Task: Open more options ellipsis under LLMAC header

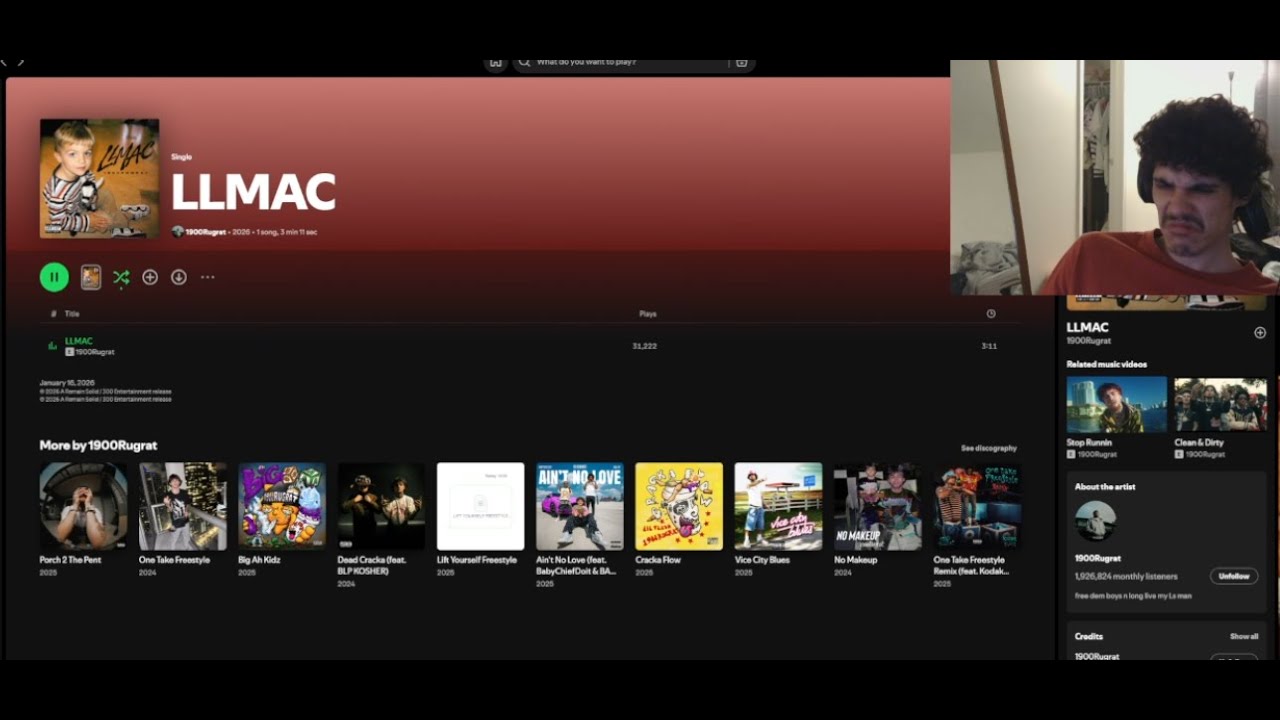Action: click(207, 277)
